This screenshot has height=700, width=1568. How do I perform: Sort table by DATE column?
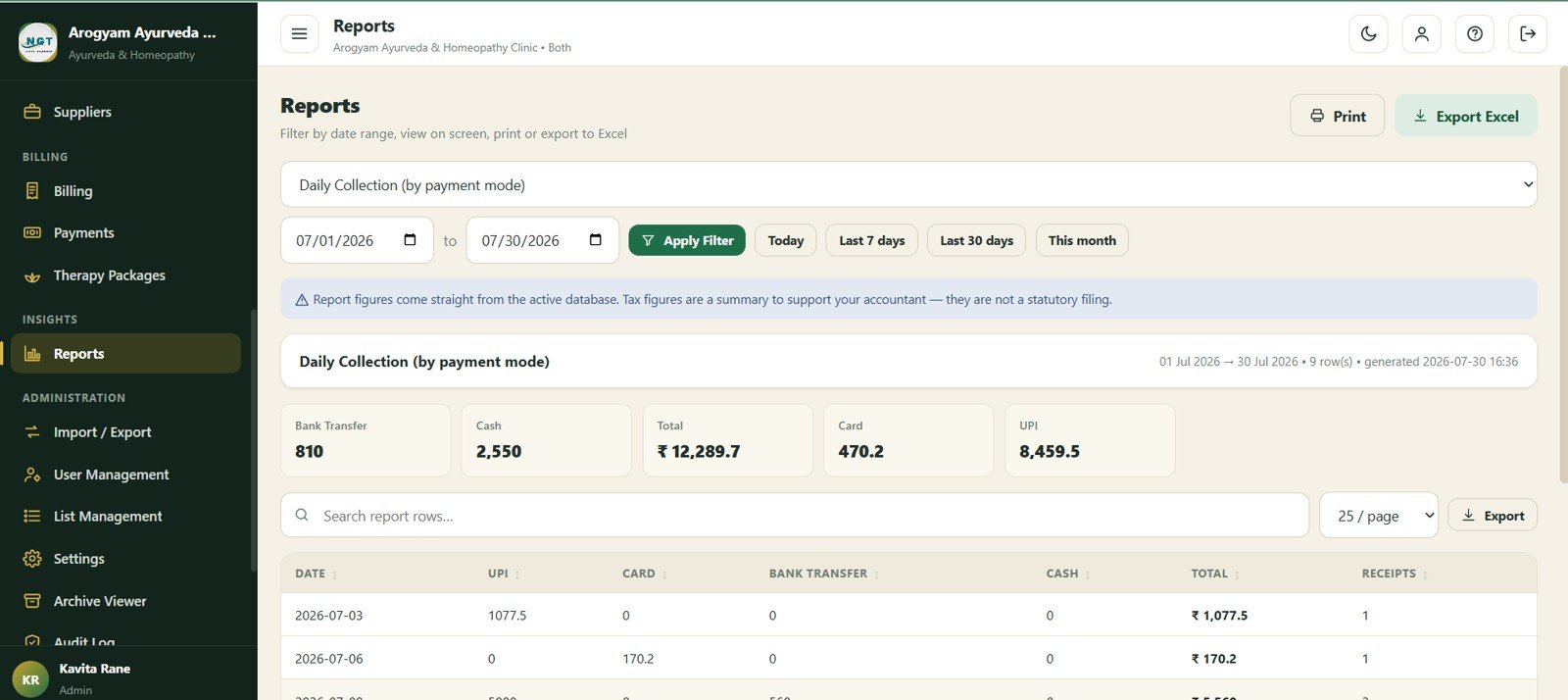316,574
